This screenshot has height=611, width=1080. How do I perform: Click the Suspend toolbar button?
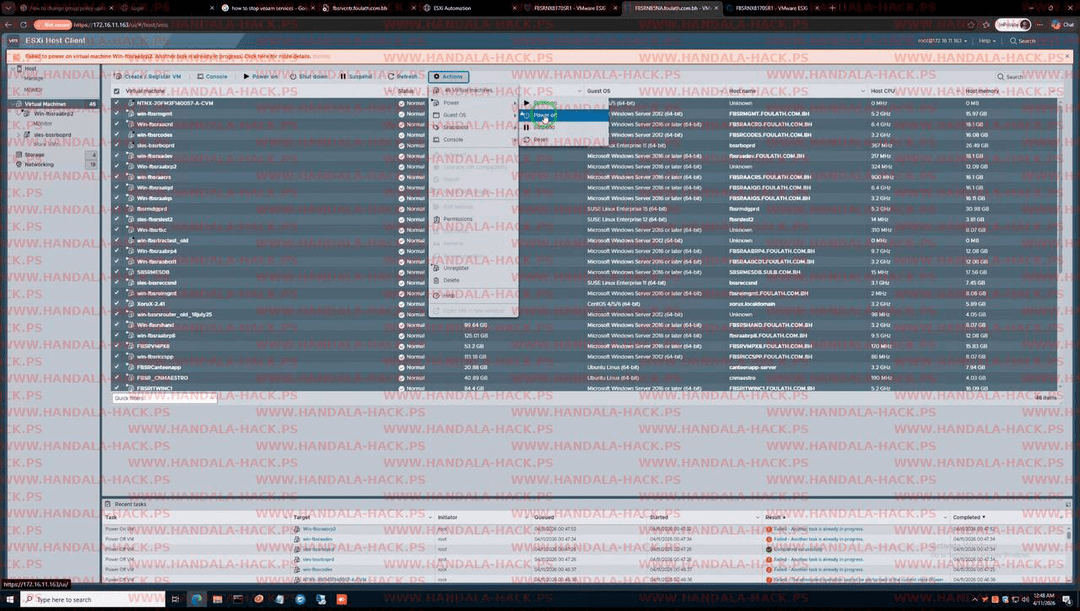coord(355,76)
